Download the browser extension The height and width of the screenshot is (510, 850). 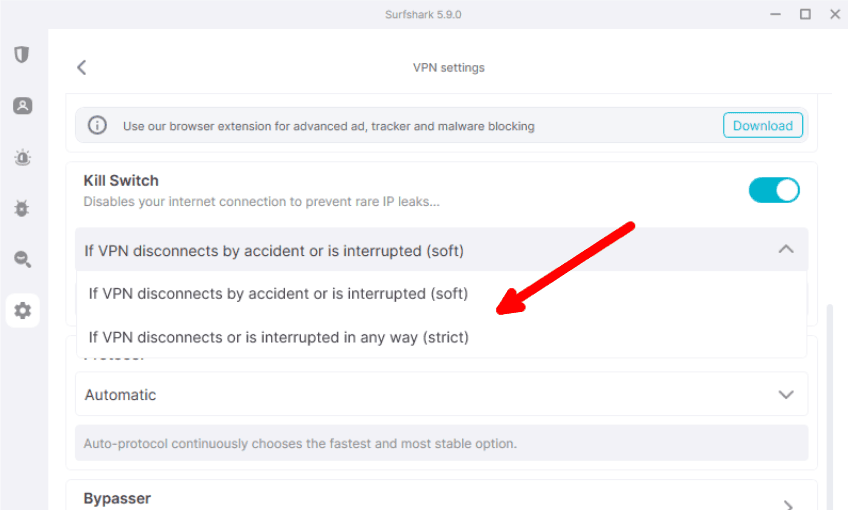click(762, 126)
